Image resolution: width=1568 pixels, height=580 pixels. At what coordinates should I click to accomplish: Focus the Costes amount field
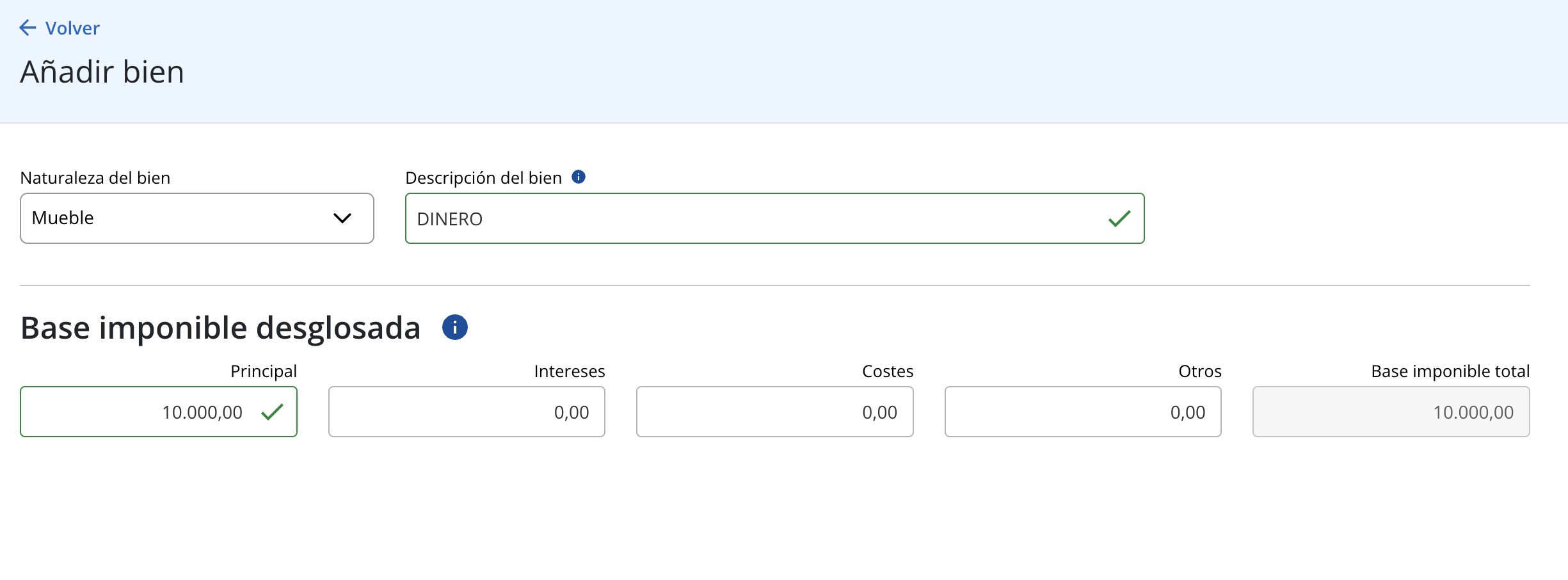pos(774,412)
